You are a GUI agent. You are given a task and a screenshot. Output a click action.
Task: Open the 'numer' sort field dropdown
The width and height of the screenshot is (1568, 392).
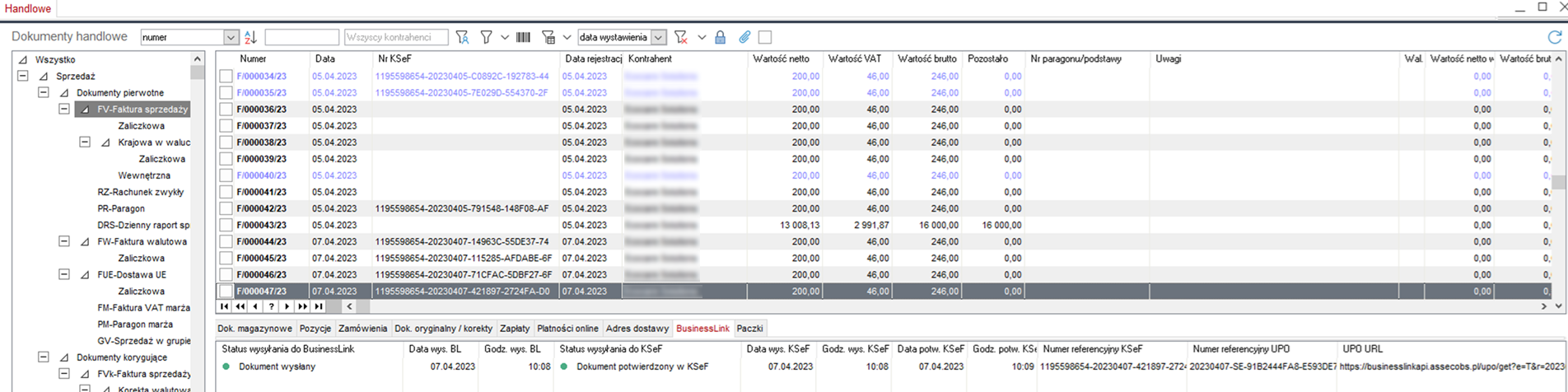click(x=231, y=37)
